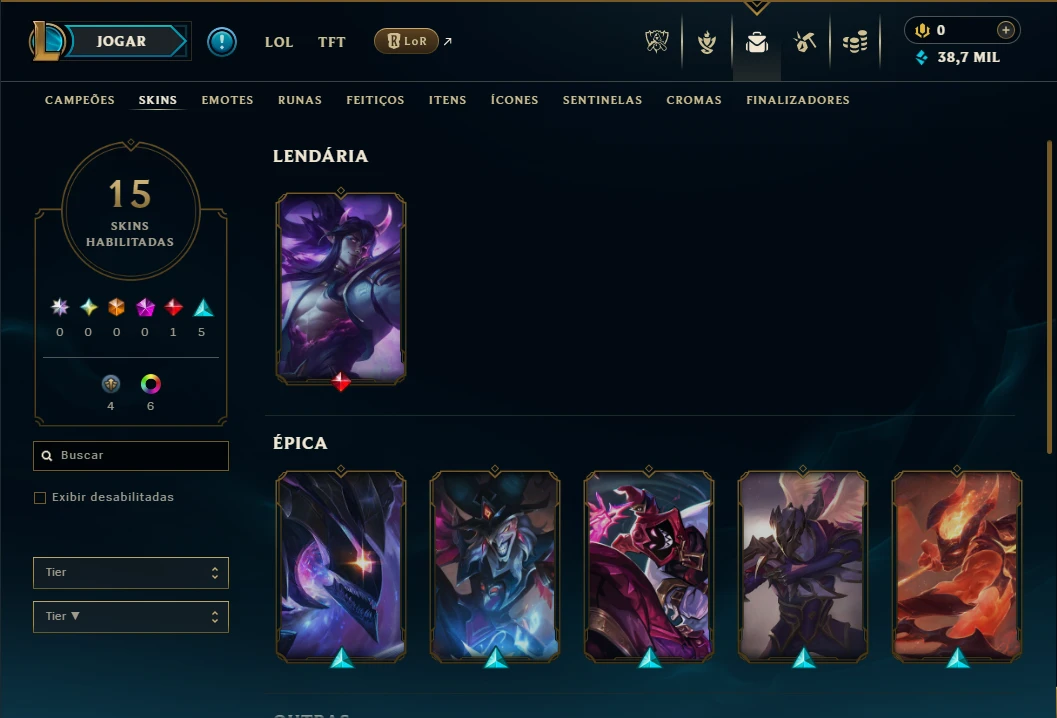Focus the Buscar search field

click(131, 456)
